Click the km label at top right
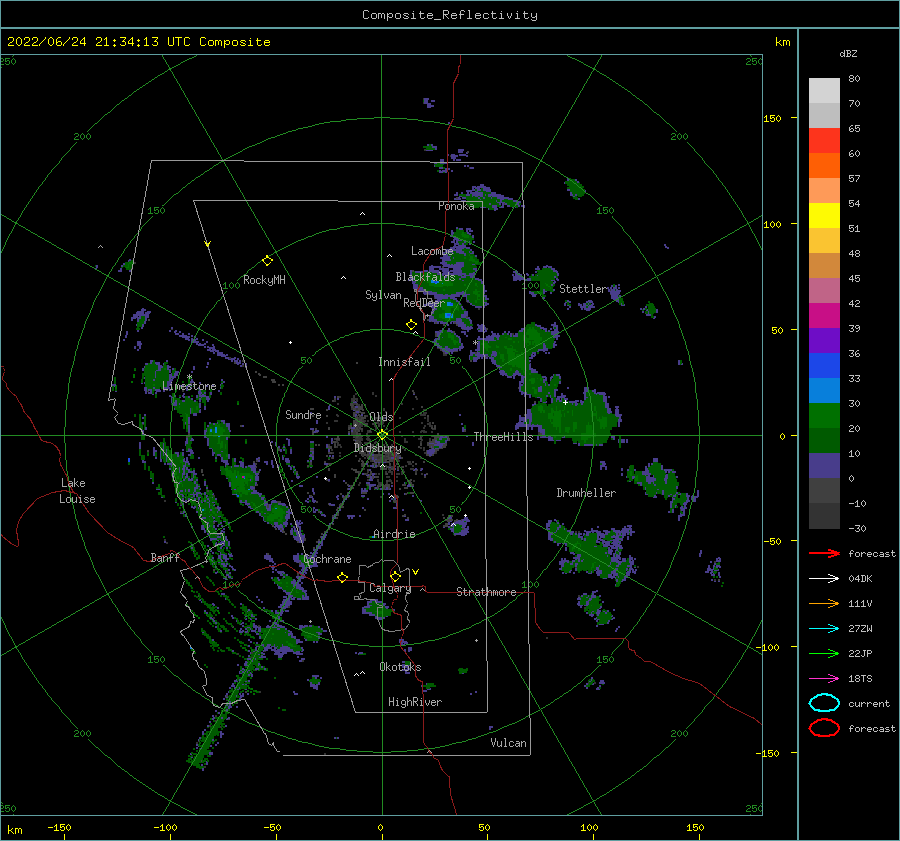Image resolution: width=900 pixels, height=841 pixels. pyautogui.click(x=782, y=42)
